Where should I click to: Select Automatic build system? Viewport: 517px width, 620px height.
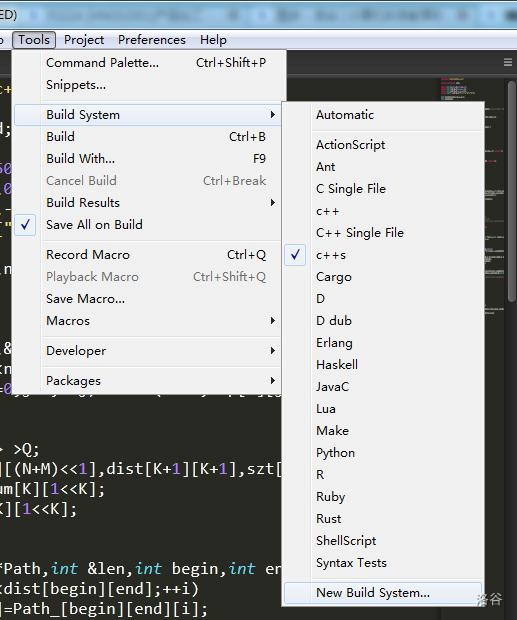coord(383,115)
